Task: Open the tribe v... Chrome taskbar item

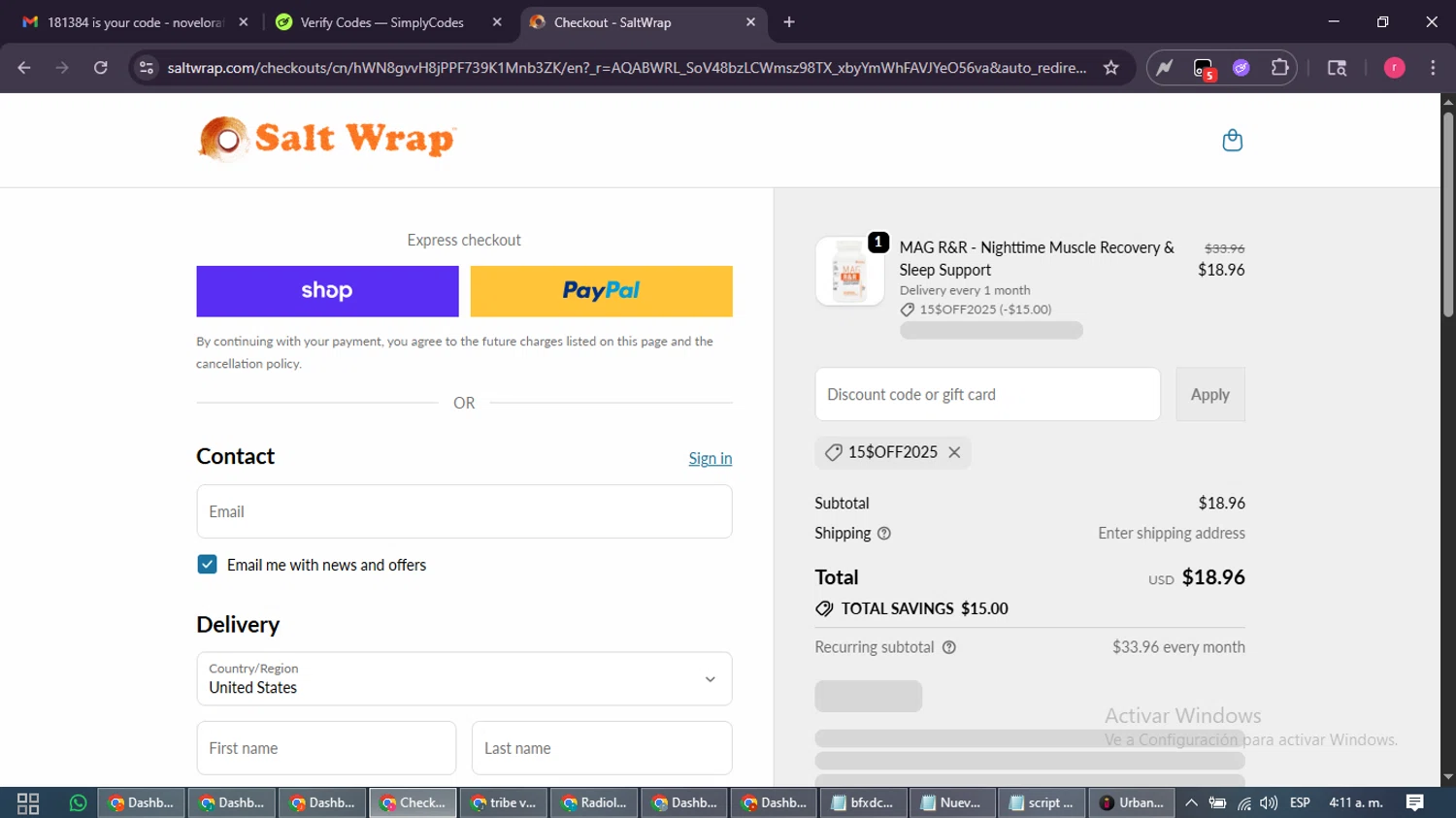Action: click(x=504, y=803)
